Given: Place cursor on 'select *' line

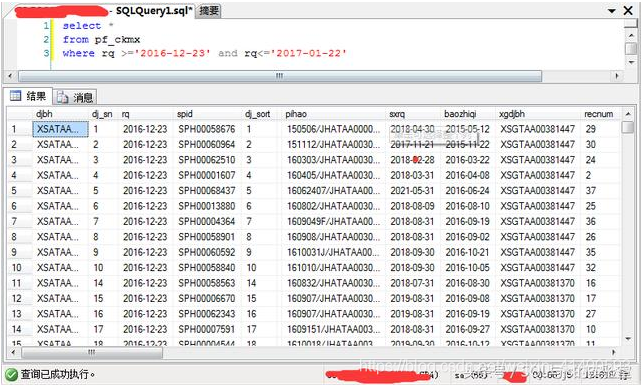Looking at the screenshot, I should (x=87, y=26).
